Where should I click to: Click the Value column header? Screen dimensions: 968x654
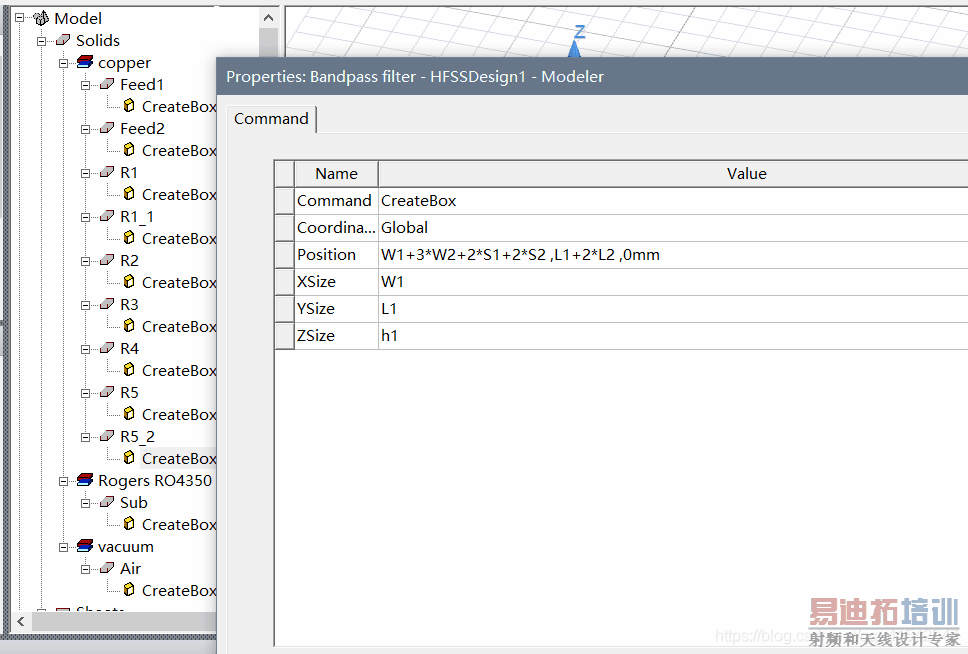673,174
